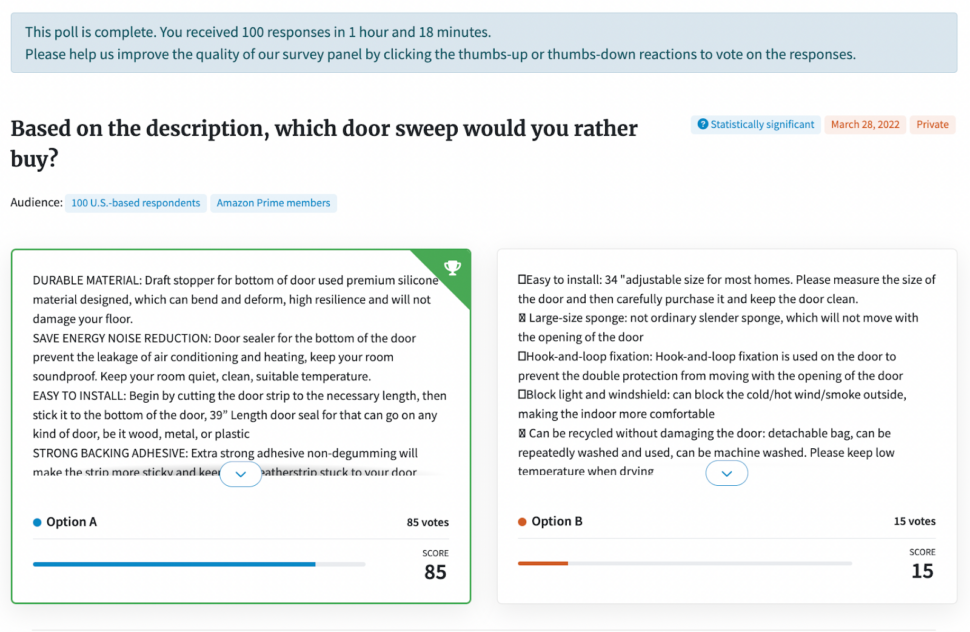This screenshot has height=632, width=970.
Task: Click the March 28, 2022 date badge
Action: 865,125
